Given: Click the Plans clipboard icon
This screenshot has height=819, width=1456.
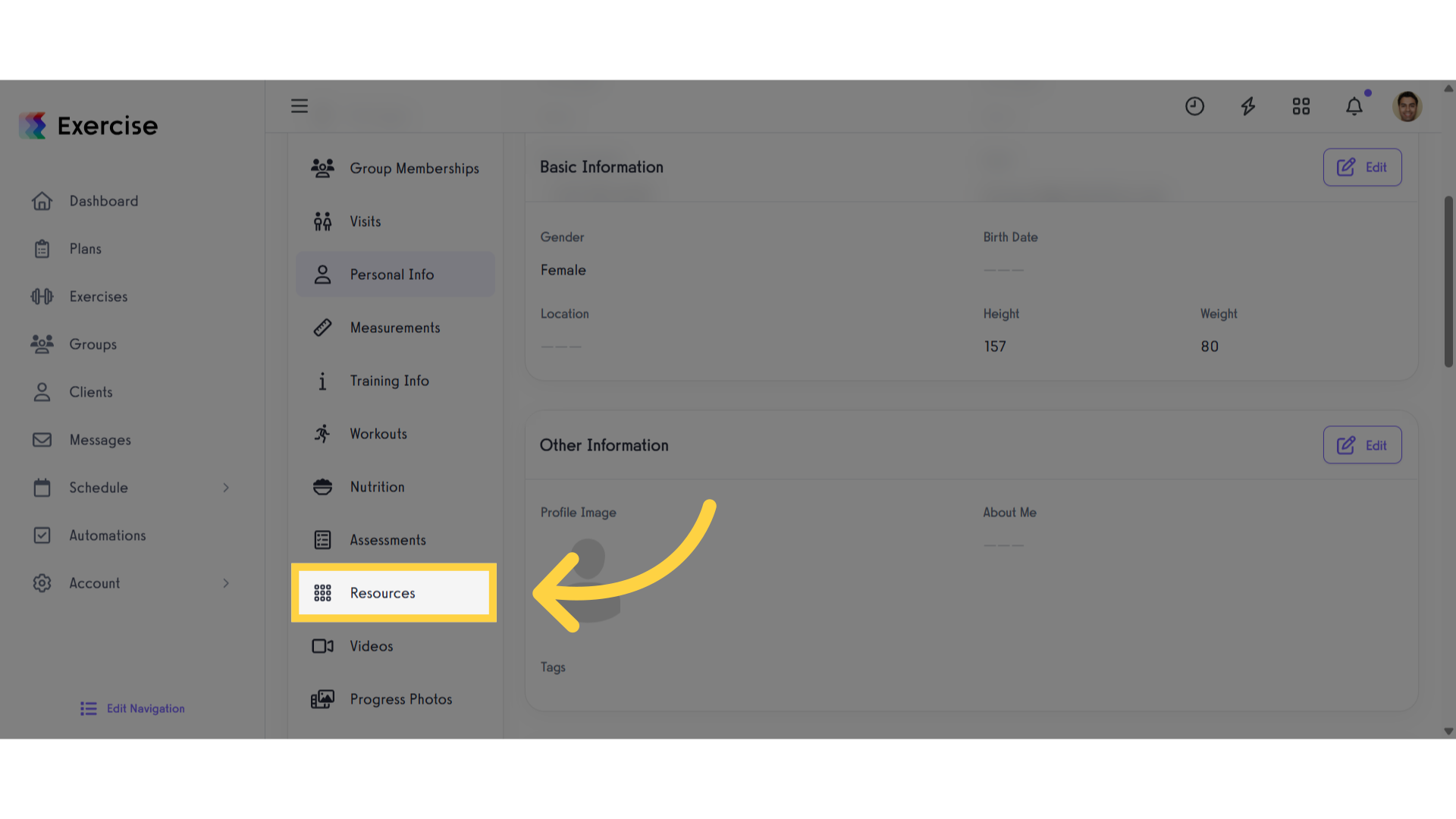Looking at the screenshot, I should click(x=42, y=249).
